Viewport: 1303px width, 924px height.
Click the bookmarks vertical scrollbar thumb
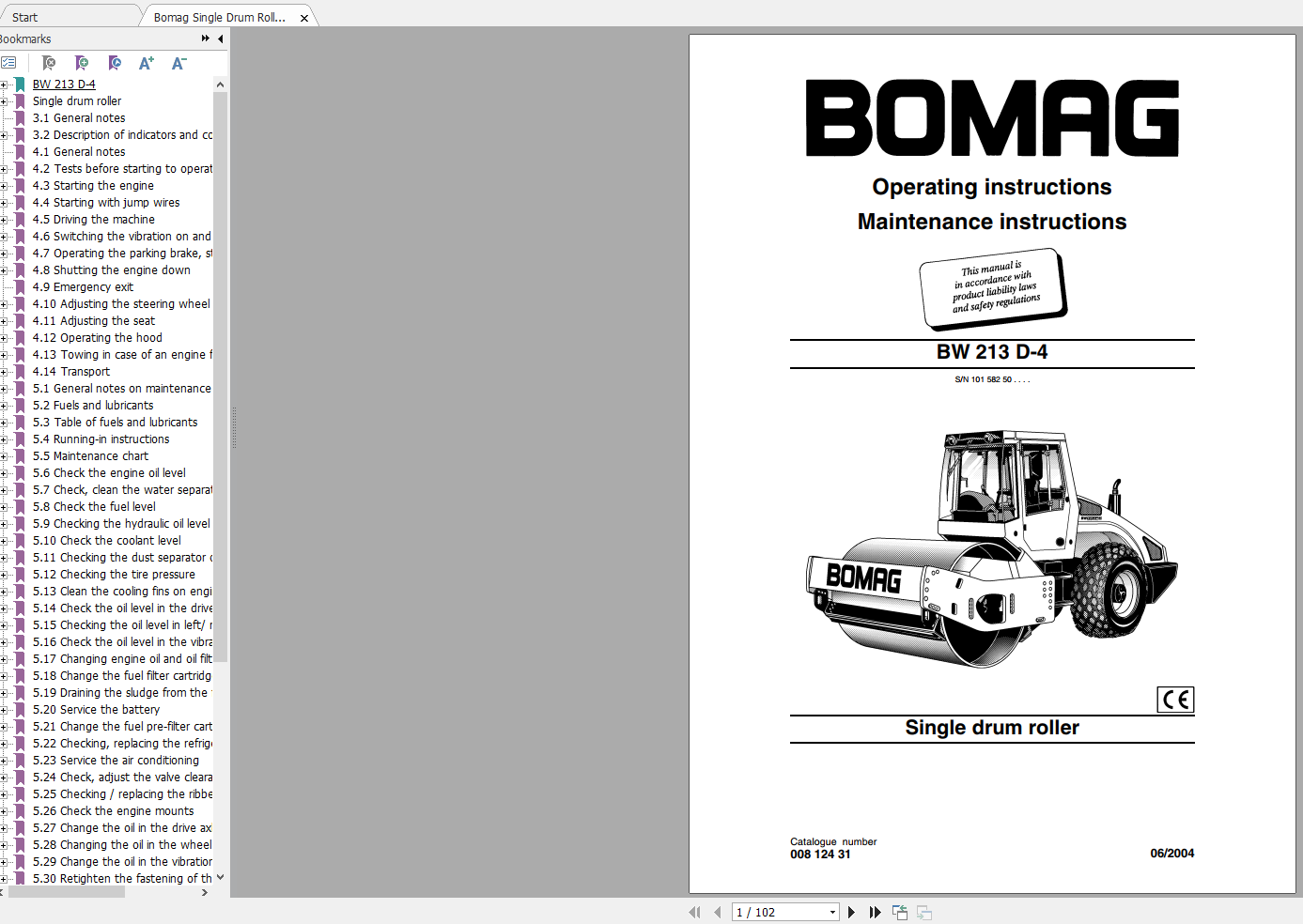pyautogui.click(x=221, y=376)
